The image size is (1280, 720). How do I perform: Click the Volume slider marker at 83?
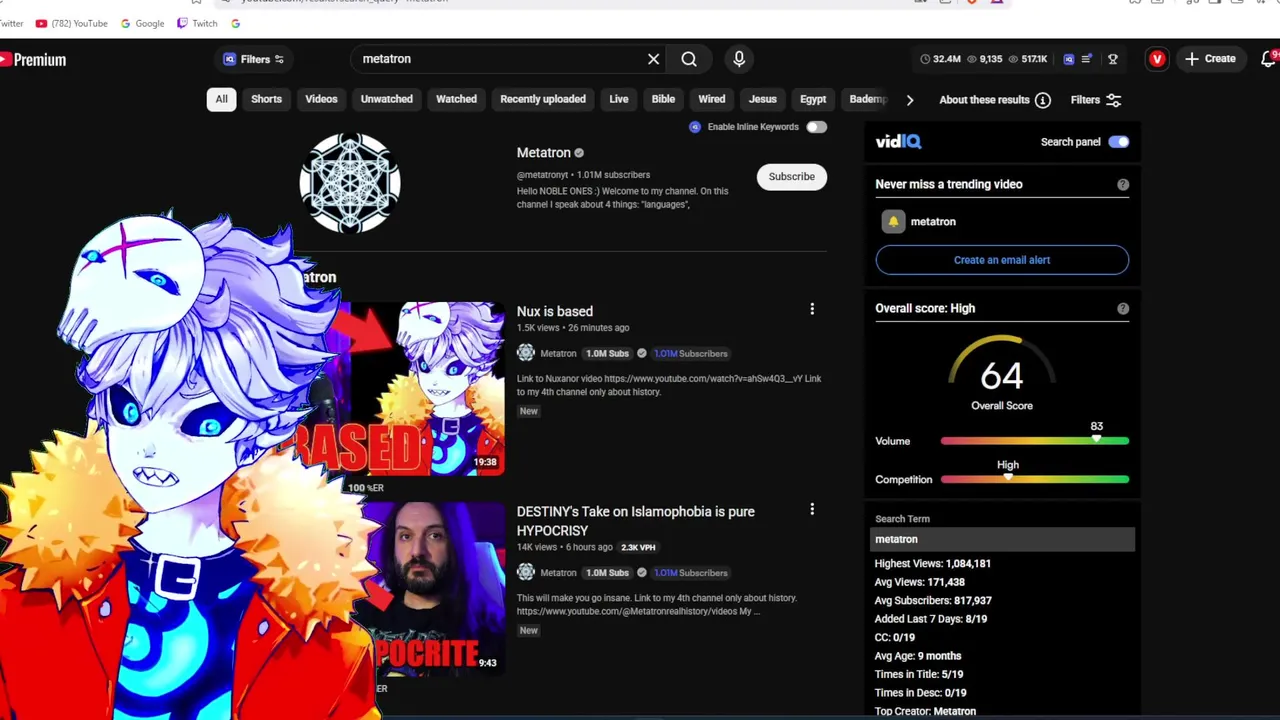1096,440
